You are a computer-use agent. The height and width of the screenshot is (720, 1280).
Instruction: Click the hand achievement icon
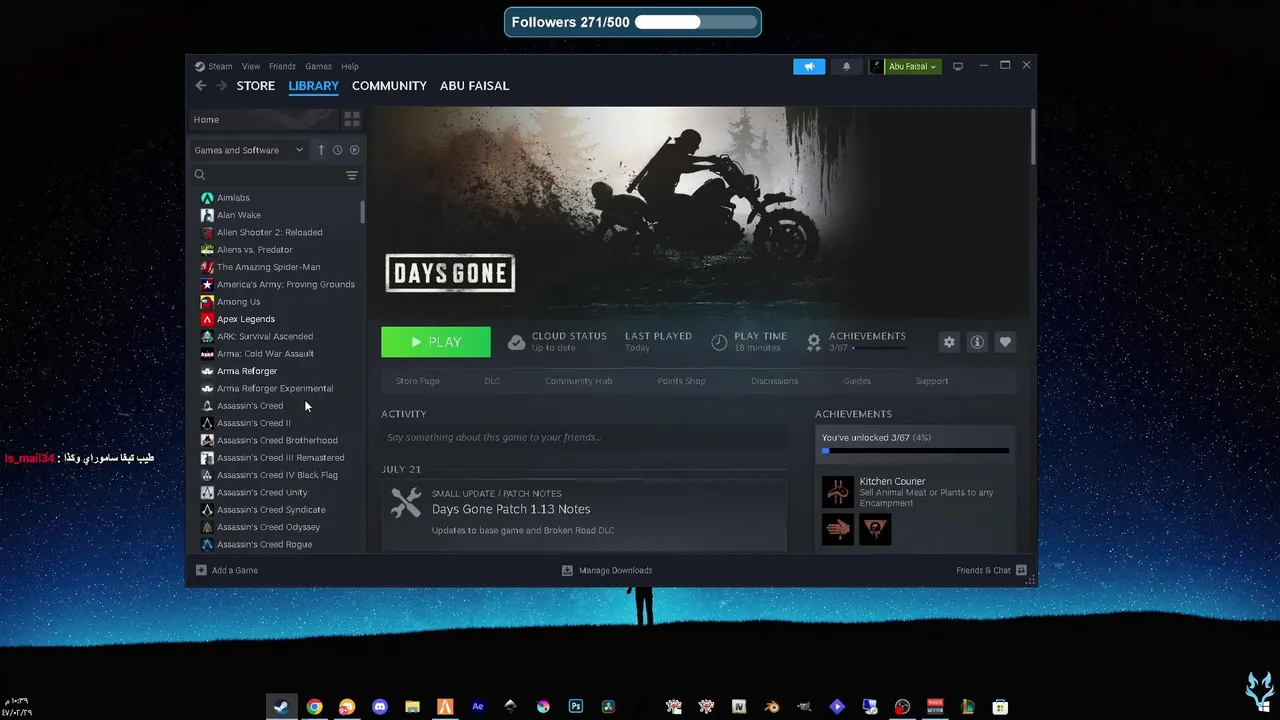(x=838, y=529)
